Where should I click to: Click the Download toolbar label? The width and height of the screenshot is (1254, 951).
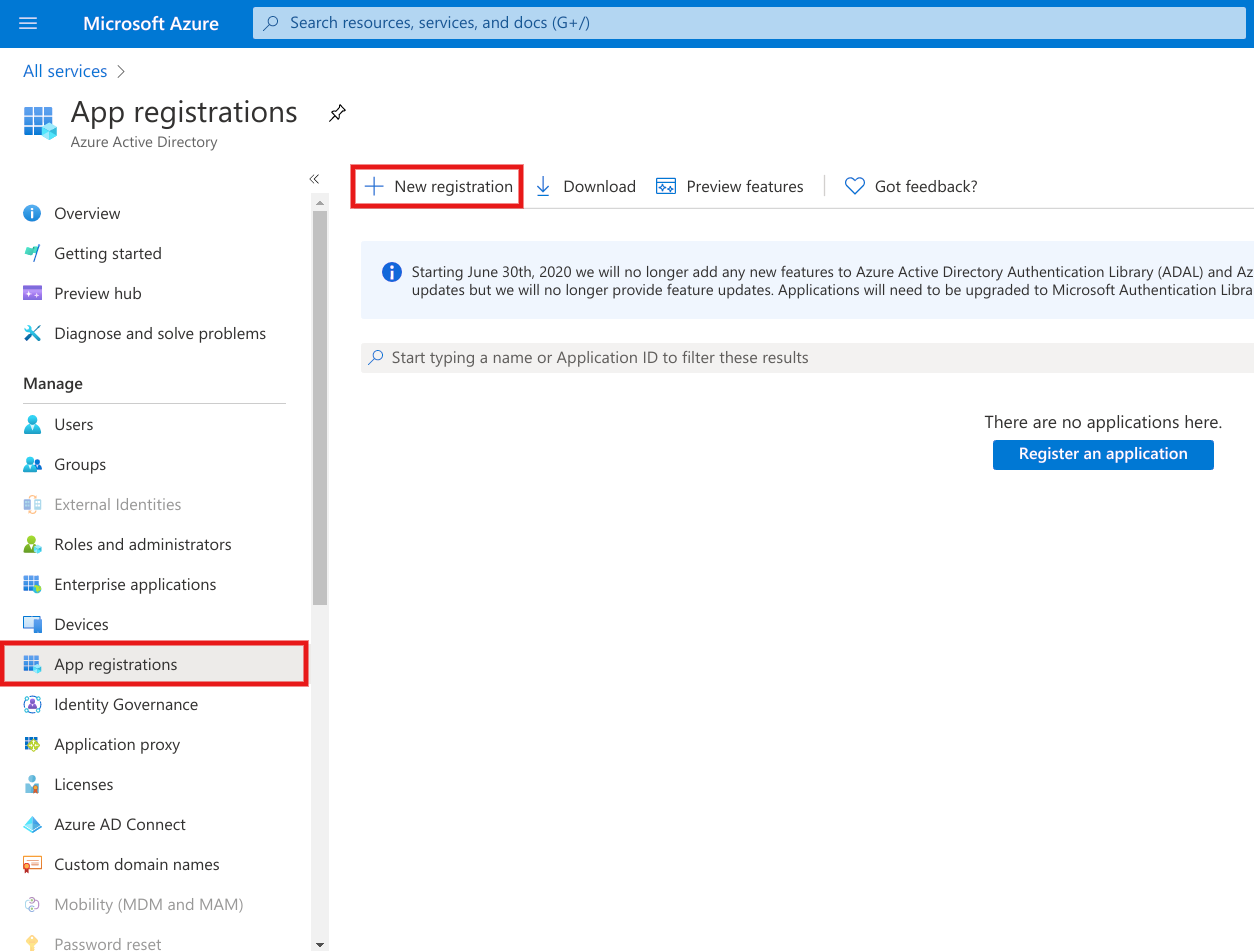600,186
